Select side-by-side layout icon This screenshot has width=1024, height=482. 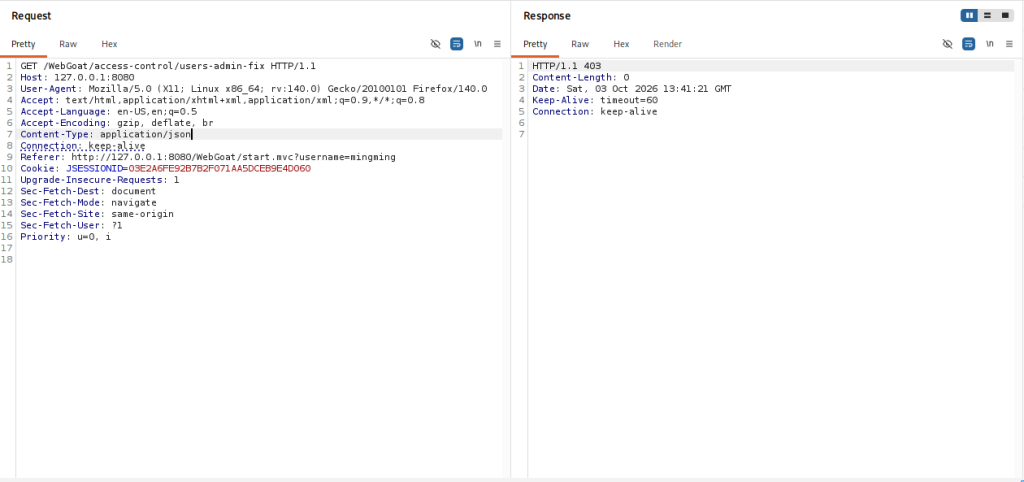969,15
